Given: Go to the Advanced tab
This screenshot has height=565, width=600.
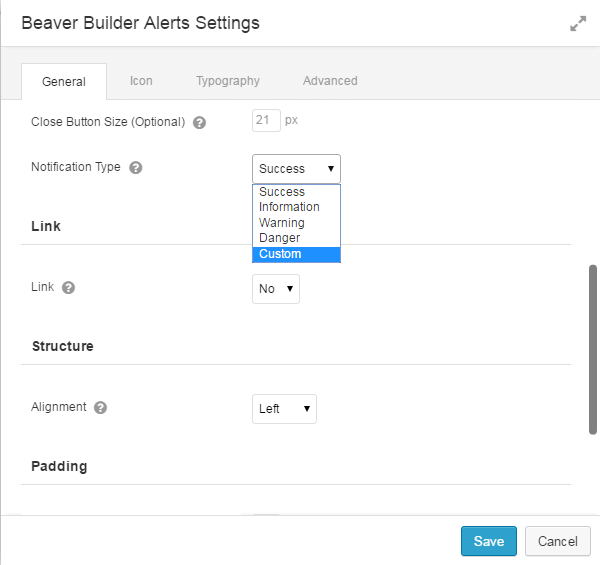Looking at the screenshot, I should coord(330,81).
